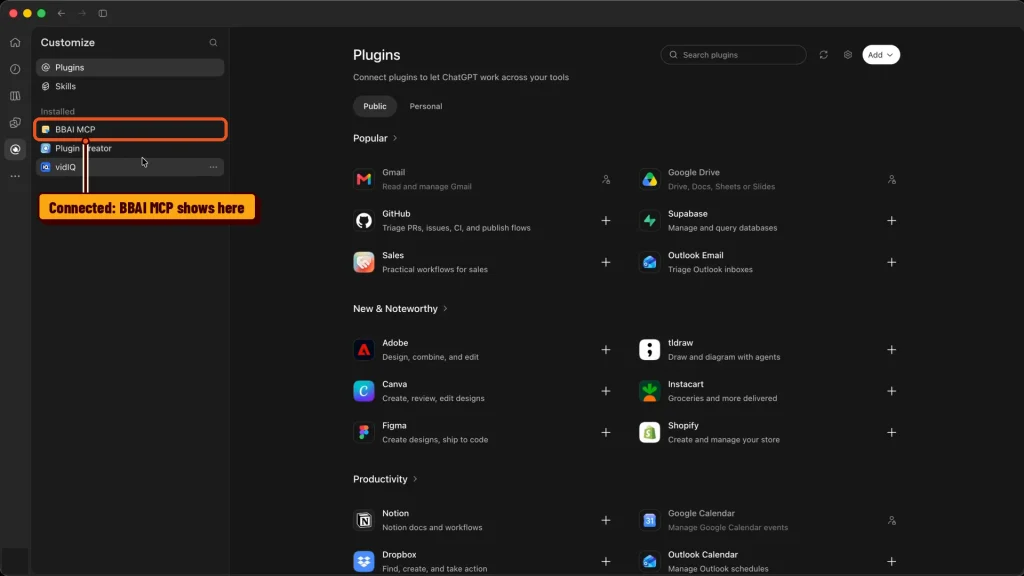Open the Home icon in left rail
Viewport: 1024px width, 576px height.
[15, 42]
